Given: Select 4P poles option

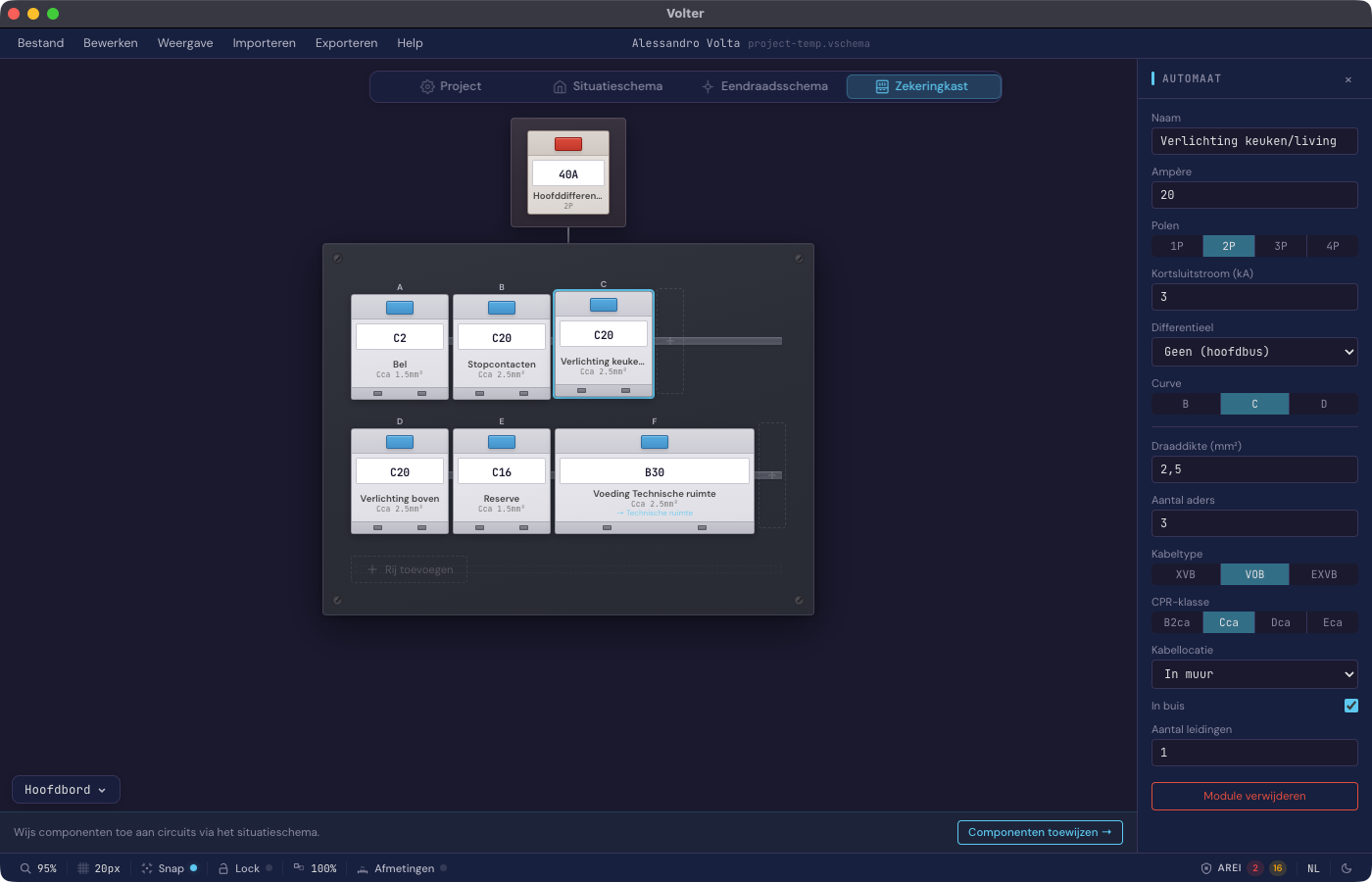Looking at the screenshot, I should tap(1332, 246).
